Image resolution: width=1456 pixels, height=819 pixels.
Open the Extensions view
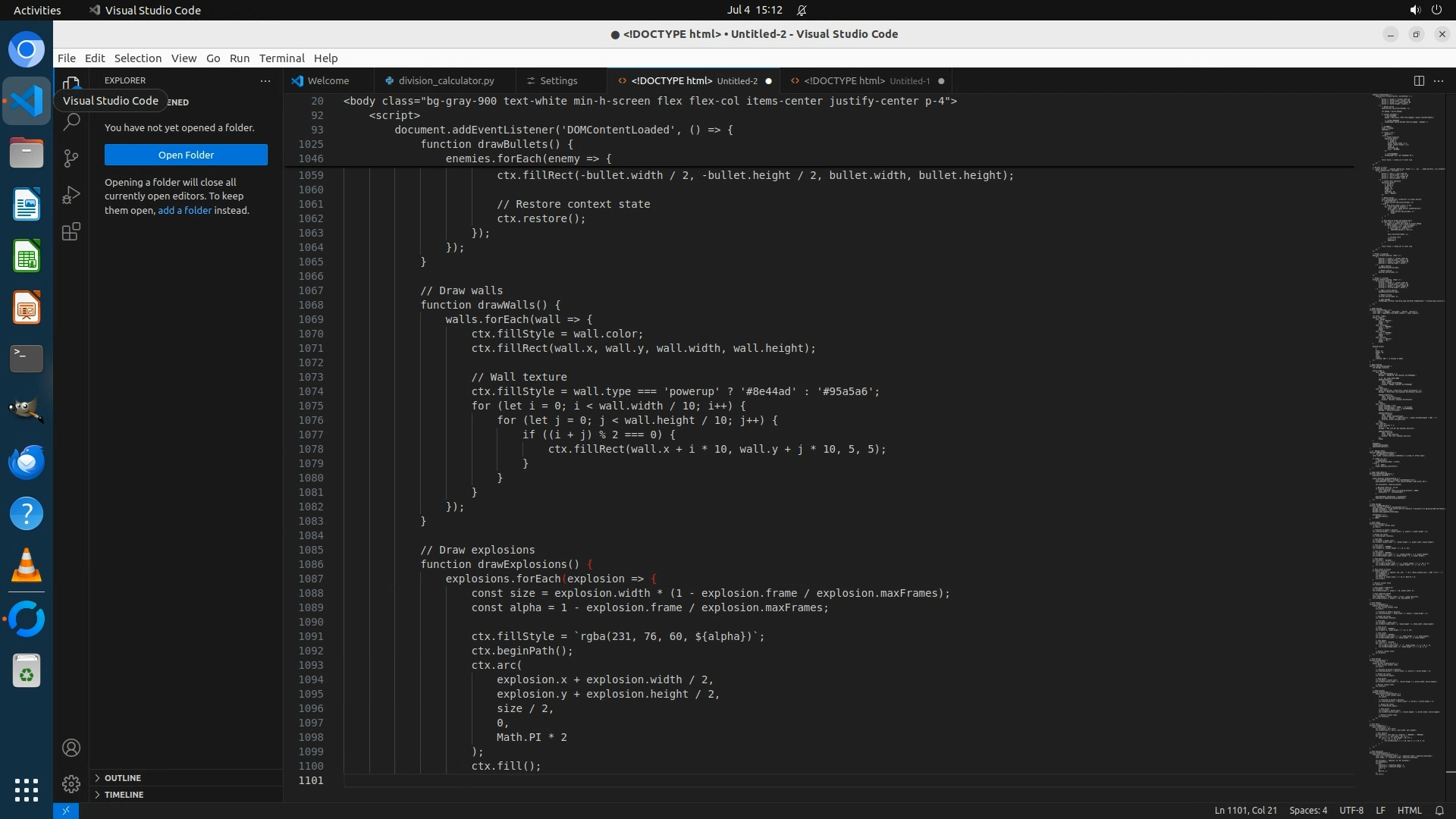pyautogui.click(x=71, y=232)
